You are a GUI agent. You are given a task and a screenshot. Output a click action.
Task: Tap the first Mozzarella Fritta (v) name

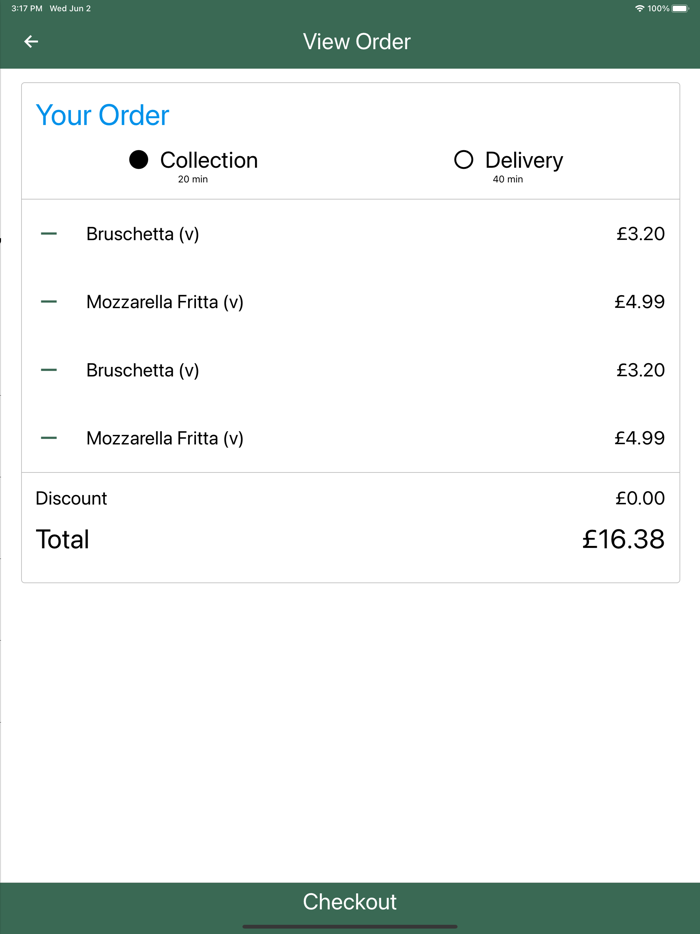point(165,302)
